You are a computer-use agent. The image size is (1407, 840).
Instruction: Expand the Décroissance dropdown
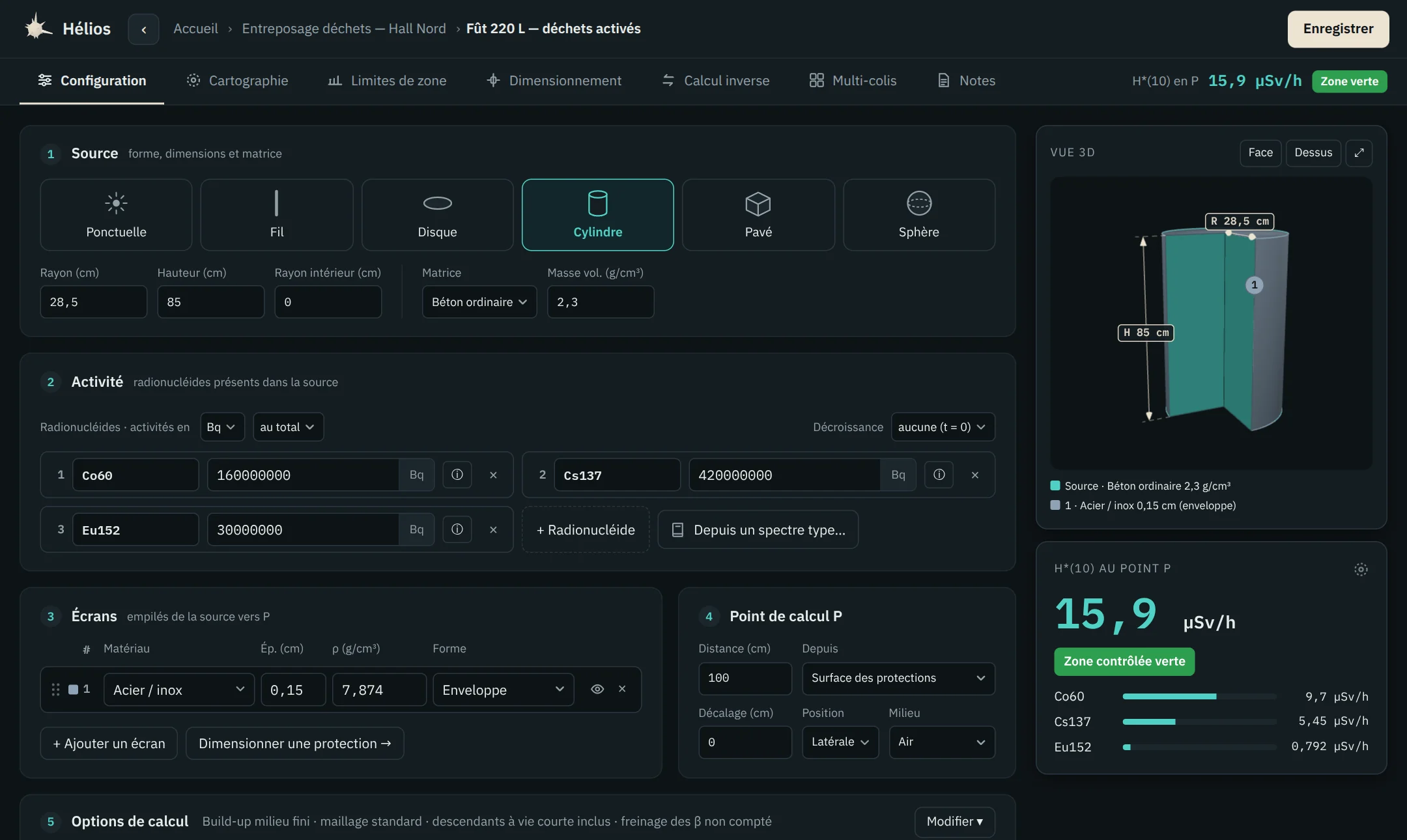[943, 427]
